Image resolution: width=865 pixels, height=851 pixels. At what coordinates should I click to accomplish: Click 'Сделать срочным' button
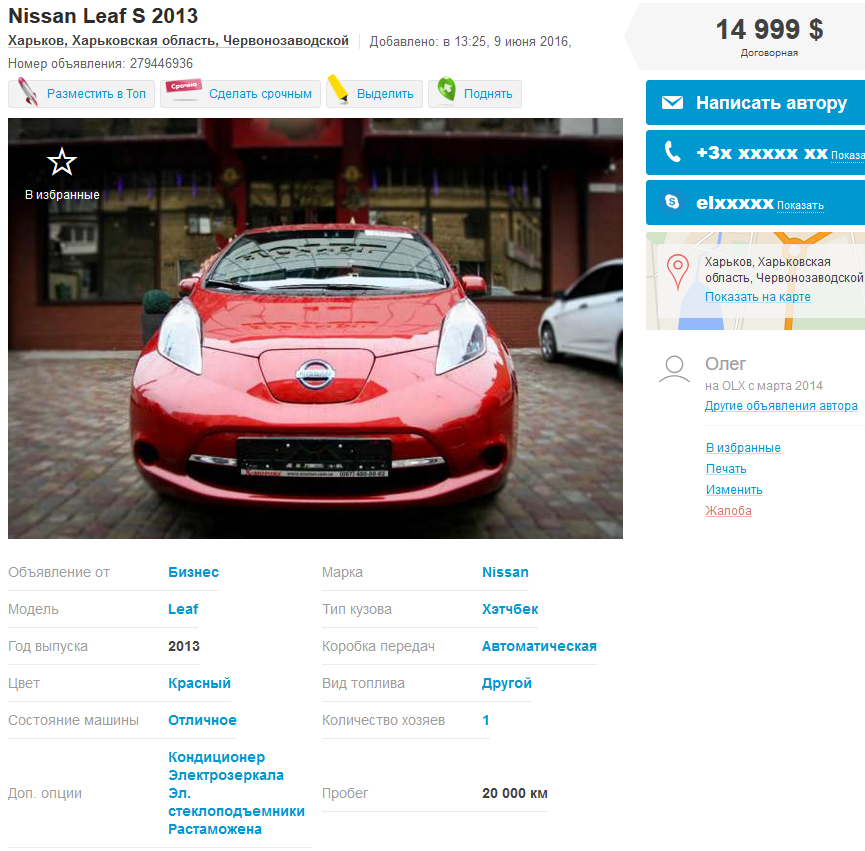click(241, 94)
